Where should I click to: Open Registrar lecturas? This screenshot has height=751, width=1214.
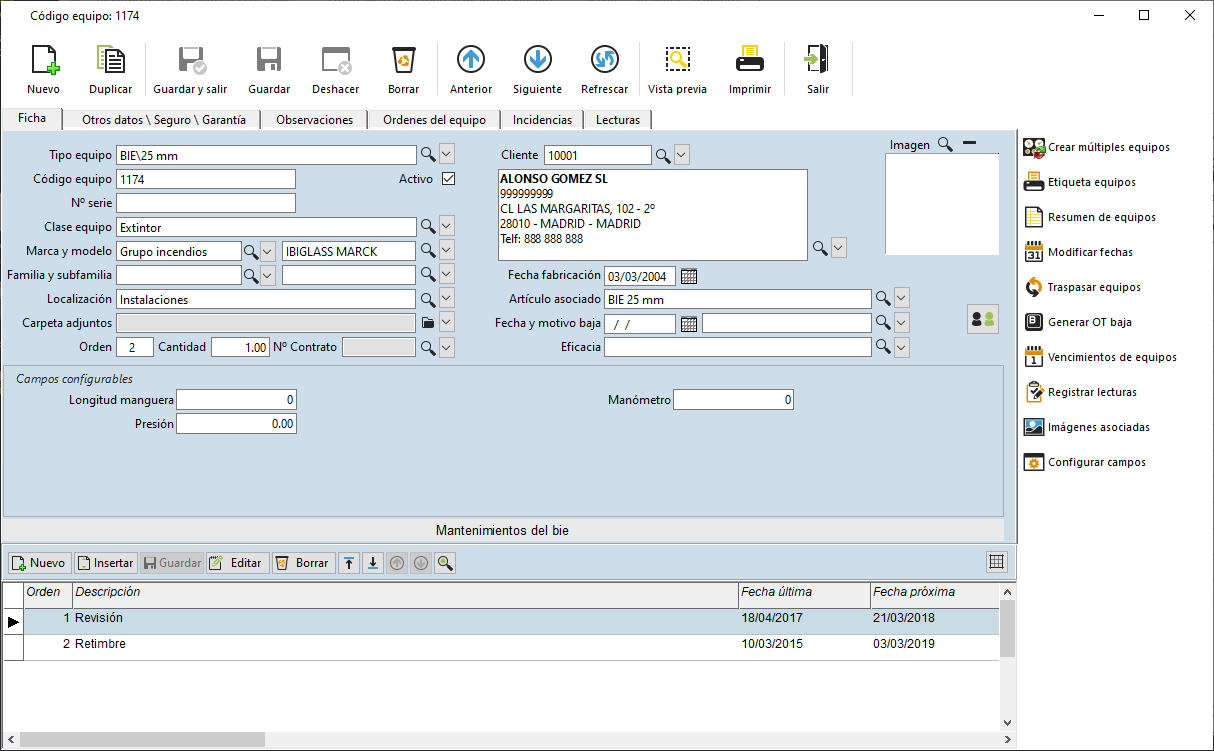1080,392
